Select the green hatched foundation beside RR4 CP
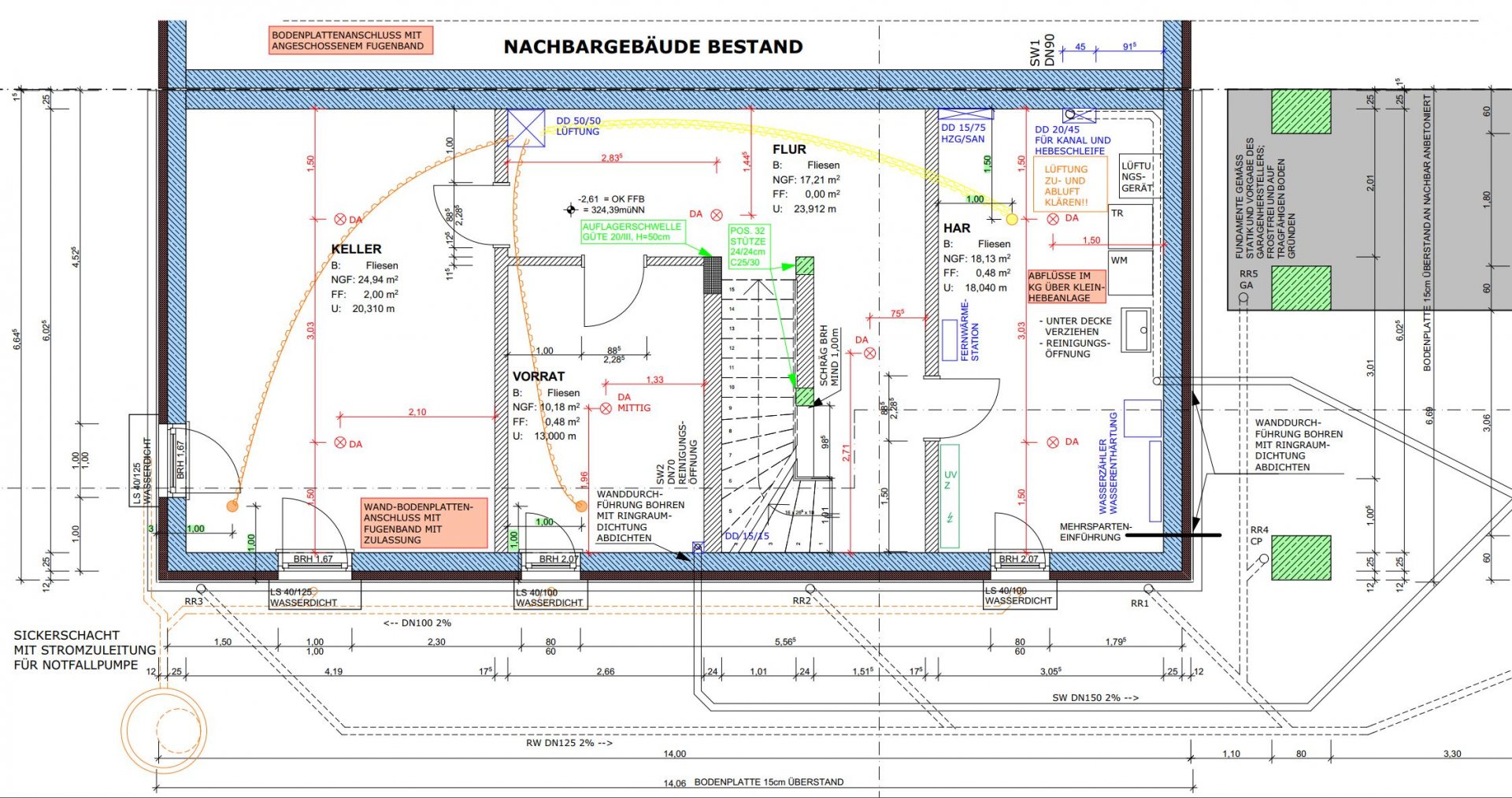The width and height of the screenshot is (1512, 798). pos(1301,558)
